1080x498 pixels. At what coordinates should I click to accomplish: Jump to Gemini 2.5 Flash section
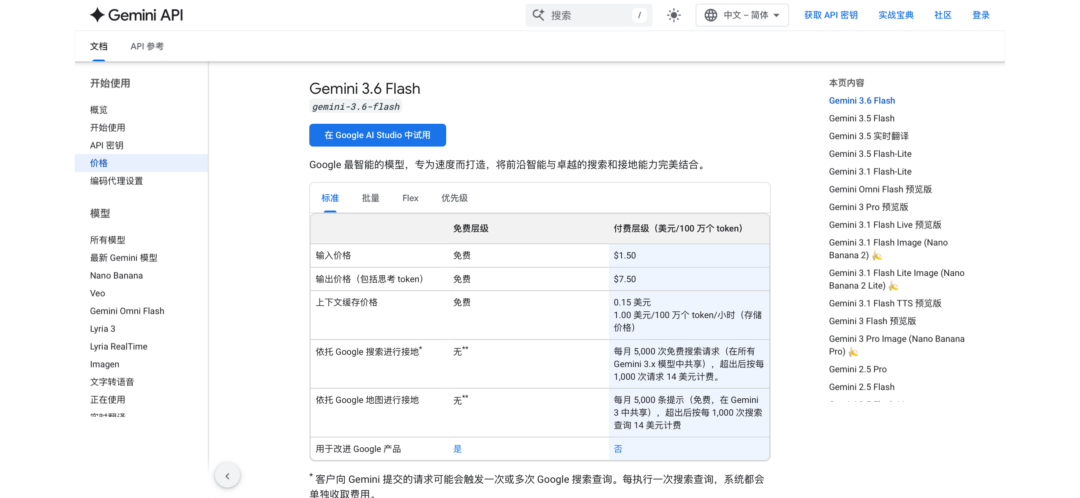862,387
